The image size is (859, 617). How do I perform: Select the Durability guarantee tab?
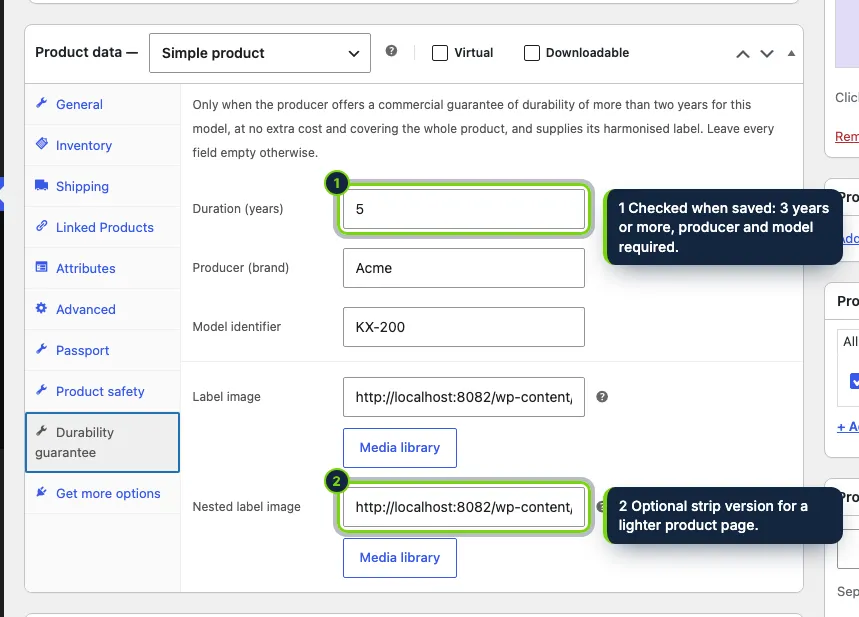tap(102, 442)
